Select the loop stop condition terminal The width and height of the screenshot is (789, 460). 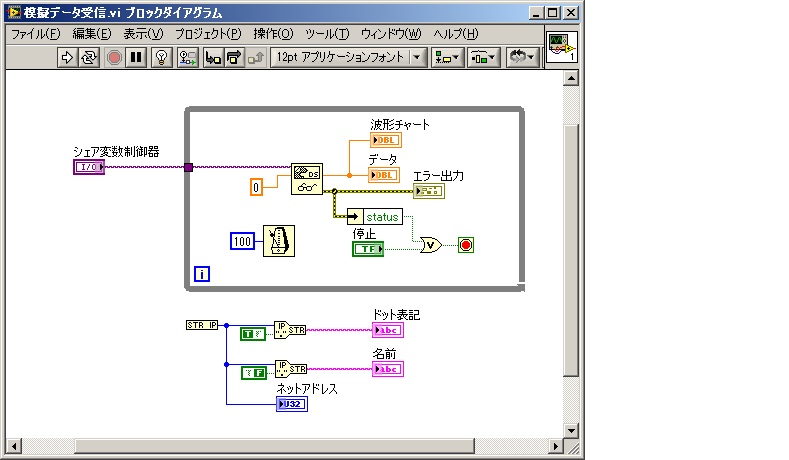(466, 245)
